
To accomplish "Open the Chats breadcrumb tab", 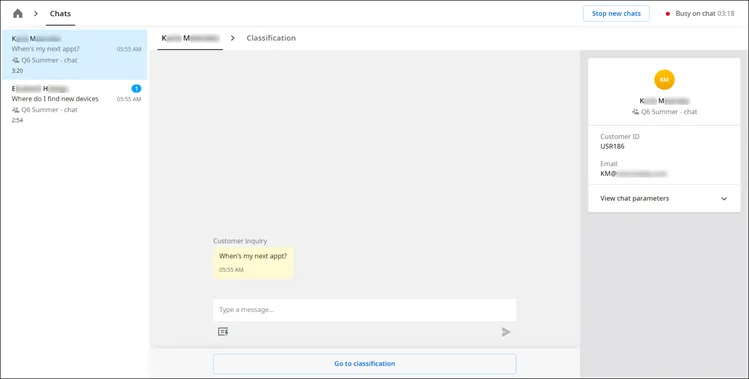I will pos(60,13).
